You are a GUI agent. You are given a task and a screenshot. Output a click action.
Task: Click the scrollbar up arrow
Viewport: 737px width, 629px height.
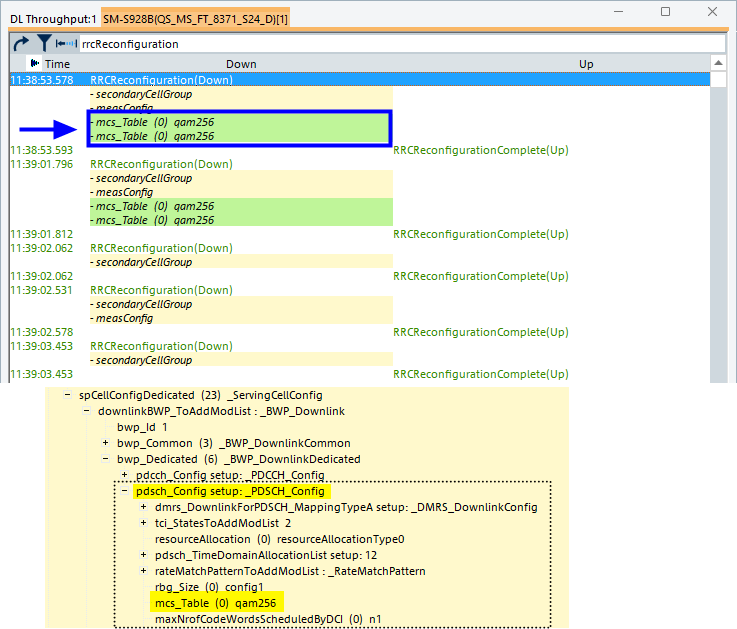[x=718, y=63]
